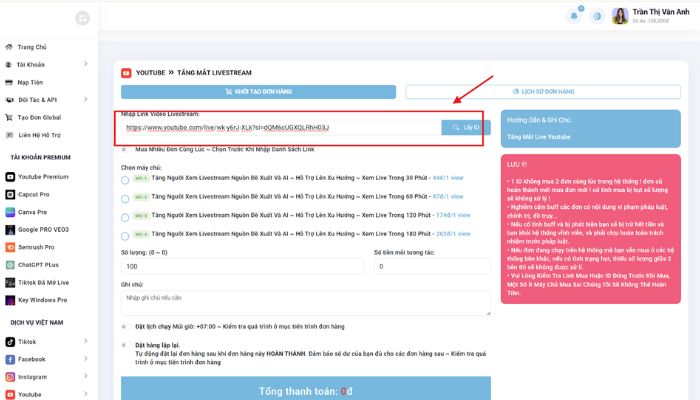This screenshot has width=700, height=400.
Task: Click the Hướng Dẫn & Ghi Chú panel heading
Action: pyautogui.click(x=539, y=120)
